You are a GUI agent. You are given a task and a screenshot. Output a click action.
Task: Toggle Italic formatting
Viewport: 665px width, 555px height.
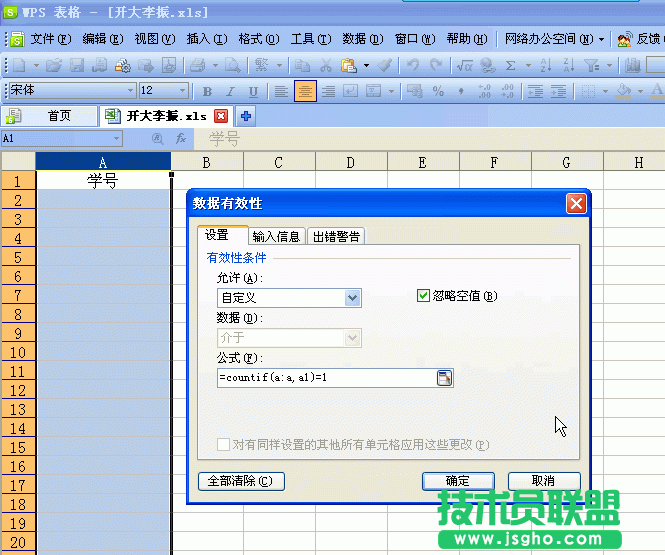[x=230, y=91]
